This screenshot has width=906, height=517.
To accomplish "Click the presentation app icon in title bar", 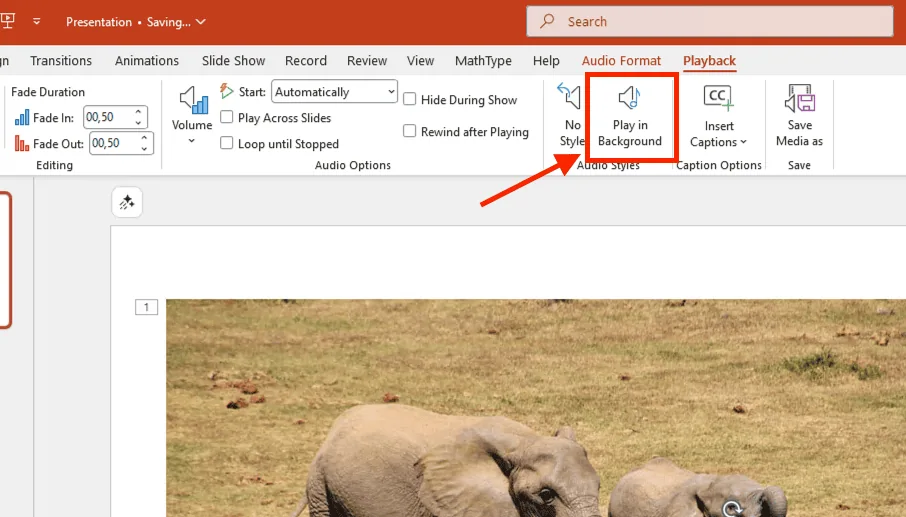I will (x=7, y=21).
